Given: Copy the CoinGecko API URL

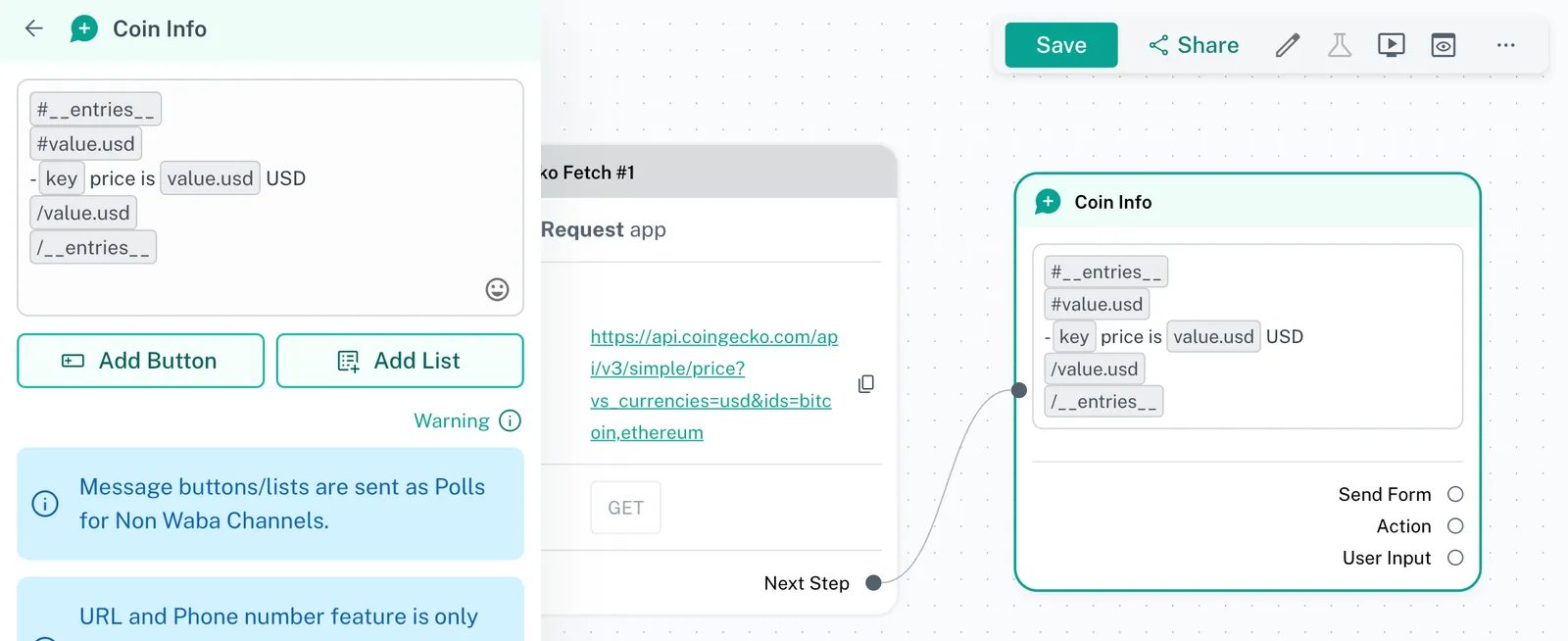Looking at the screenshot, I should pos(865,384).
